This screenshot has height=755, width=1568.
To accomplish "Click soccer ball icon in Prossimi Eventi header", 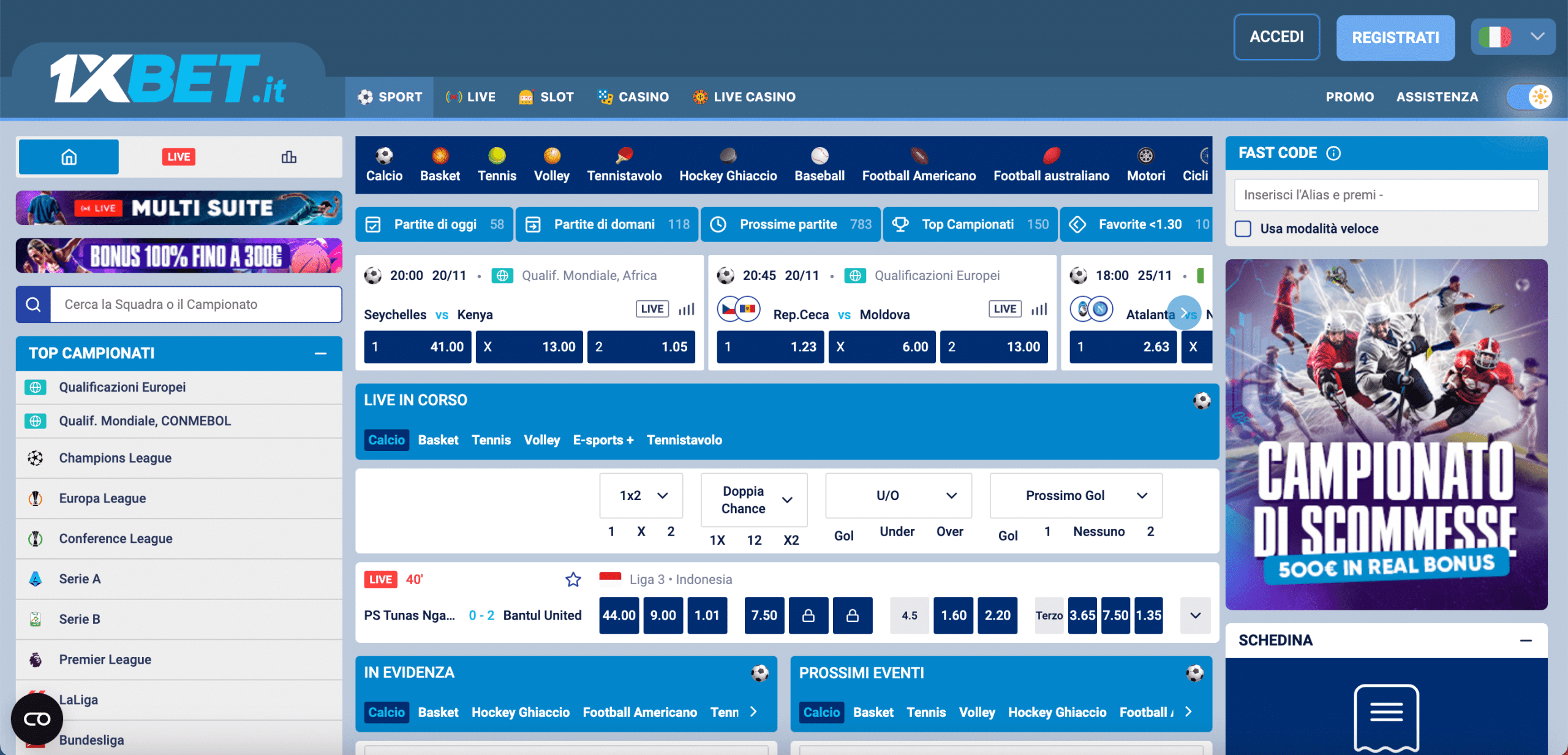I will tap(1195, 673).
